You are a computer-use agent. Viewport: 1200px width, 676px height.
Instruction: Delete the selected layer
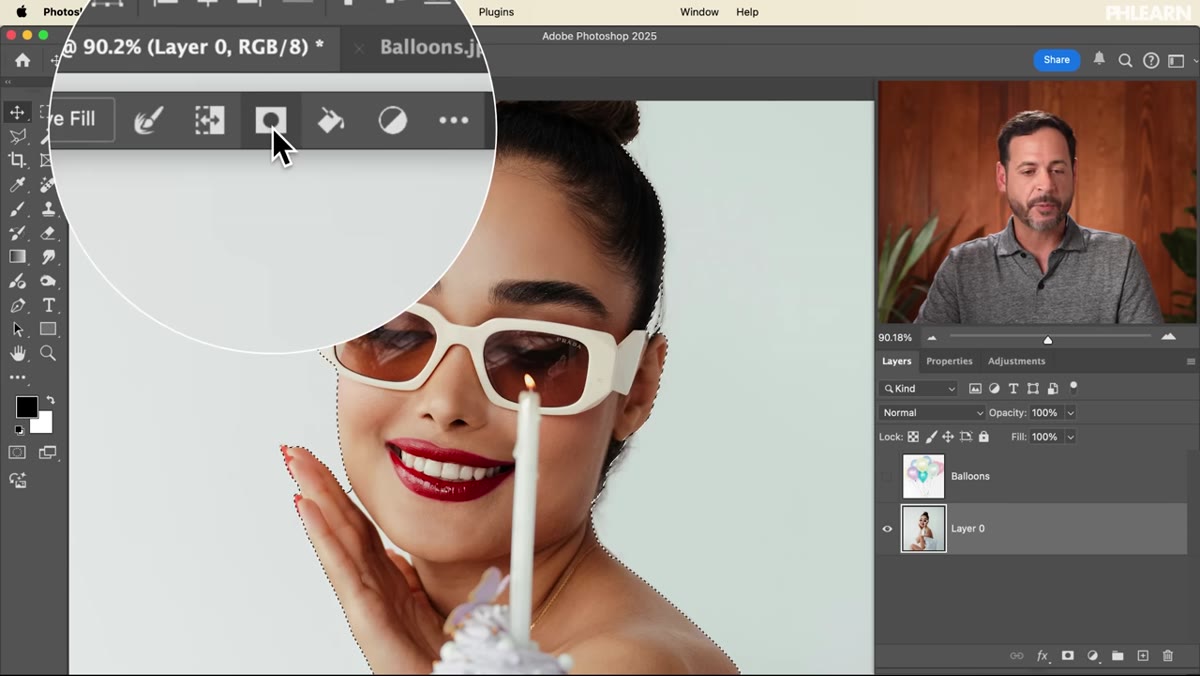click(1168, 656)
